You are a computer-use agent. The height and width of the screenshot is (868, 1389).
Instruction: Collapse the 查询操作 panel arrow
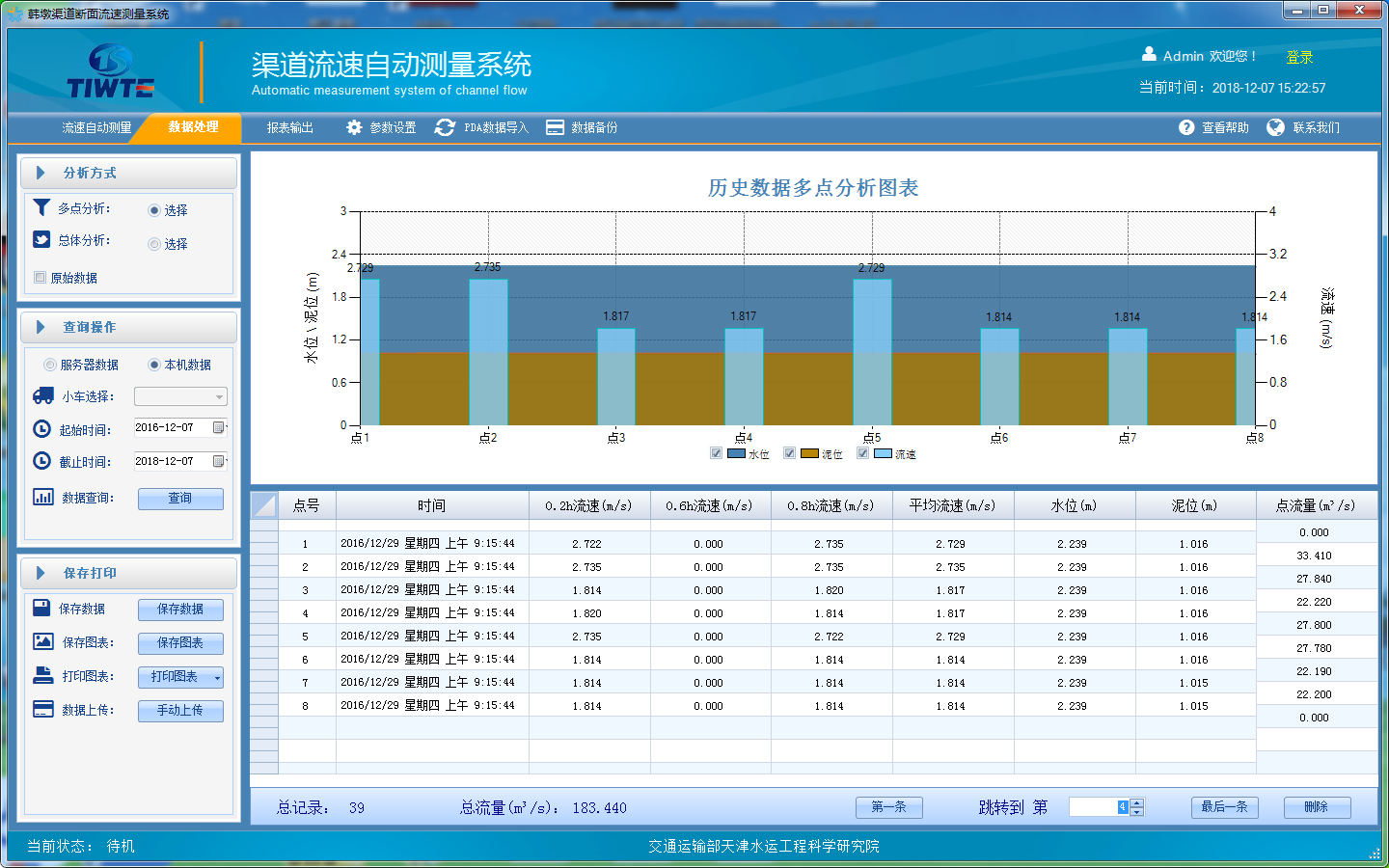pyautogui.click(x=41, y=327)
